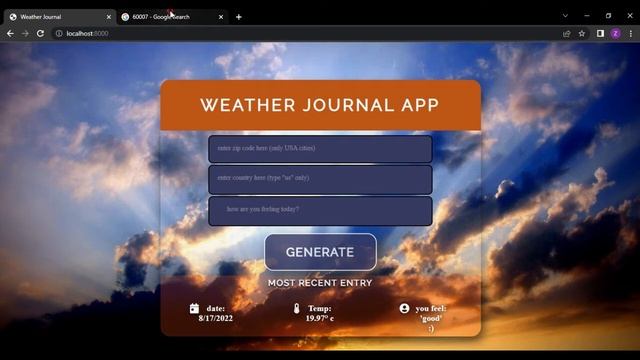This screenshot has width=640, height=360.
Task: Open the browser side panel
Action: click(600, 33)
